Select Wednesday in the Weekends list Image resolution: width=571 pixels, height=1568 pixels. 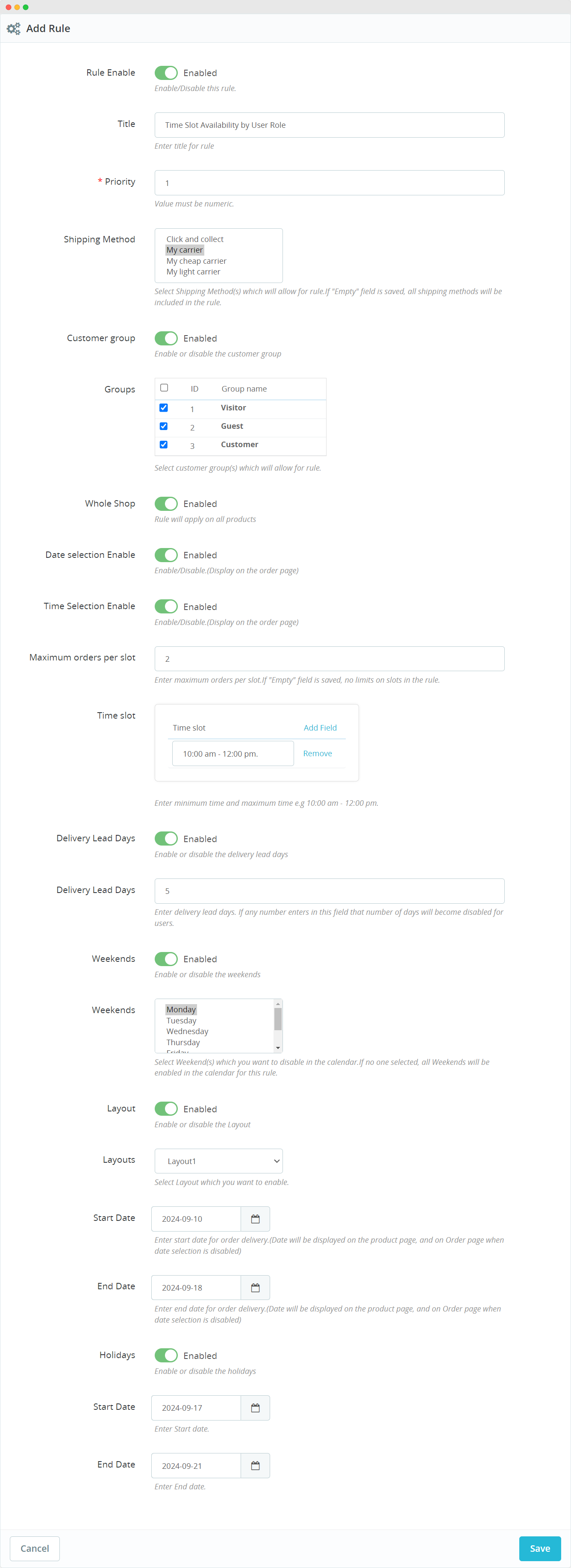pos(187,1031)
